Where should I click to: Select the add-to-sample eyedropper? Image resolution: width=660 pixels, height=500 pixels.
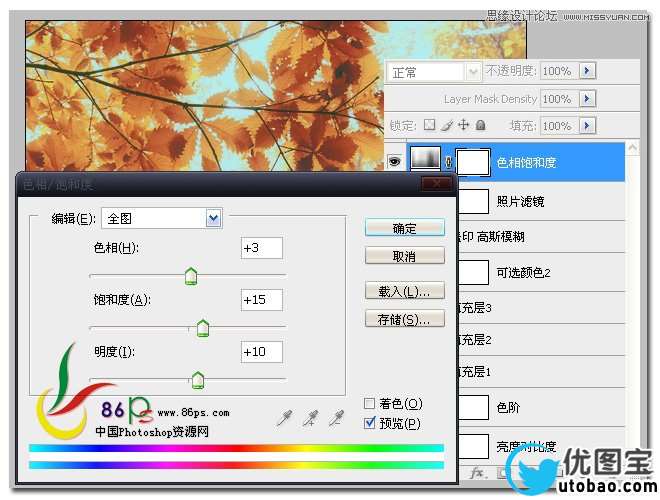pyautogui.click(x=311, y=418)
